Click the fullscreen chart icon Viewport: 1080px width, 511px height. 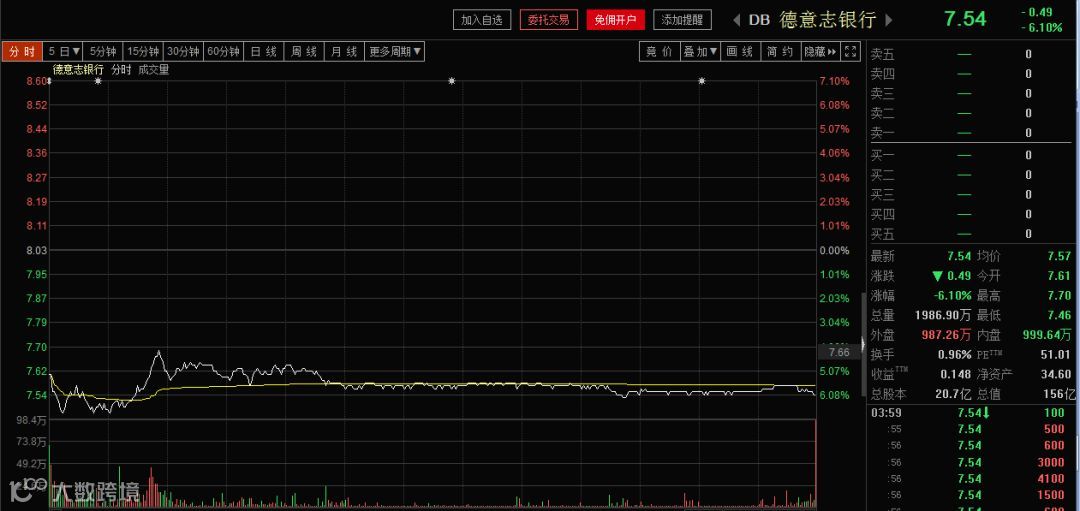tap(851, 52)
